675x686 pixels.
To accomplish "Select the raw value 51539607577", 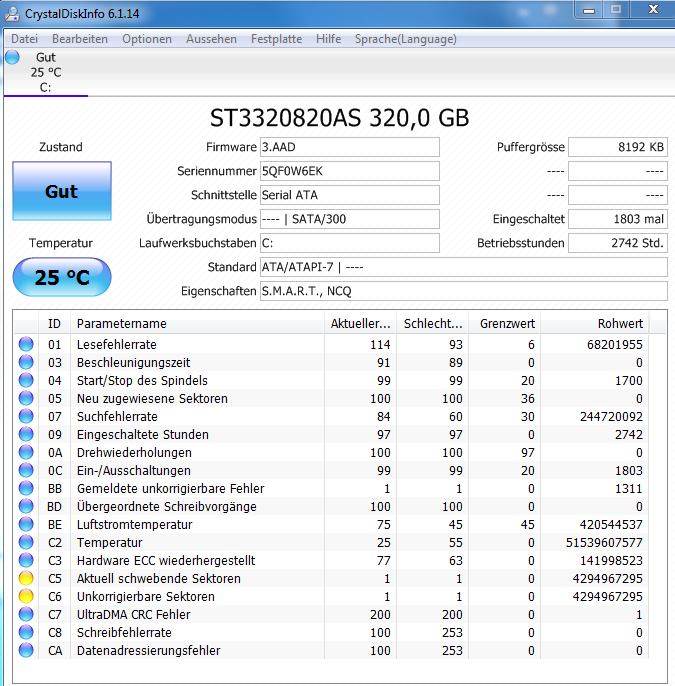I will point(604,542).
